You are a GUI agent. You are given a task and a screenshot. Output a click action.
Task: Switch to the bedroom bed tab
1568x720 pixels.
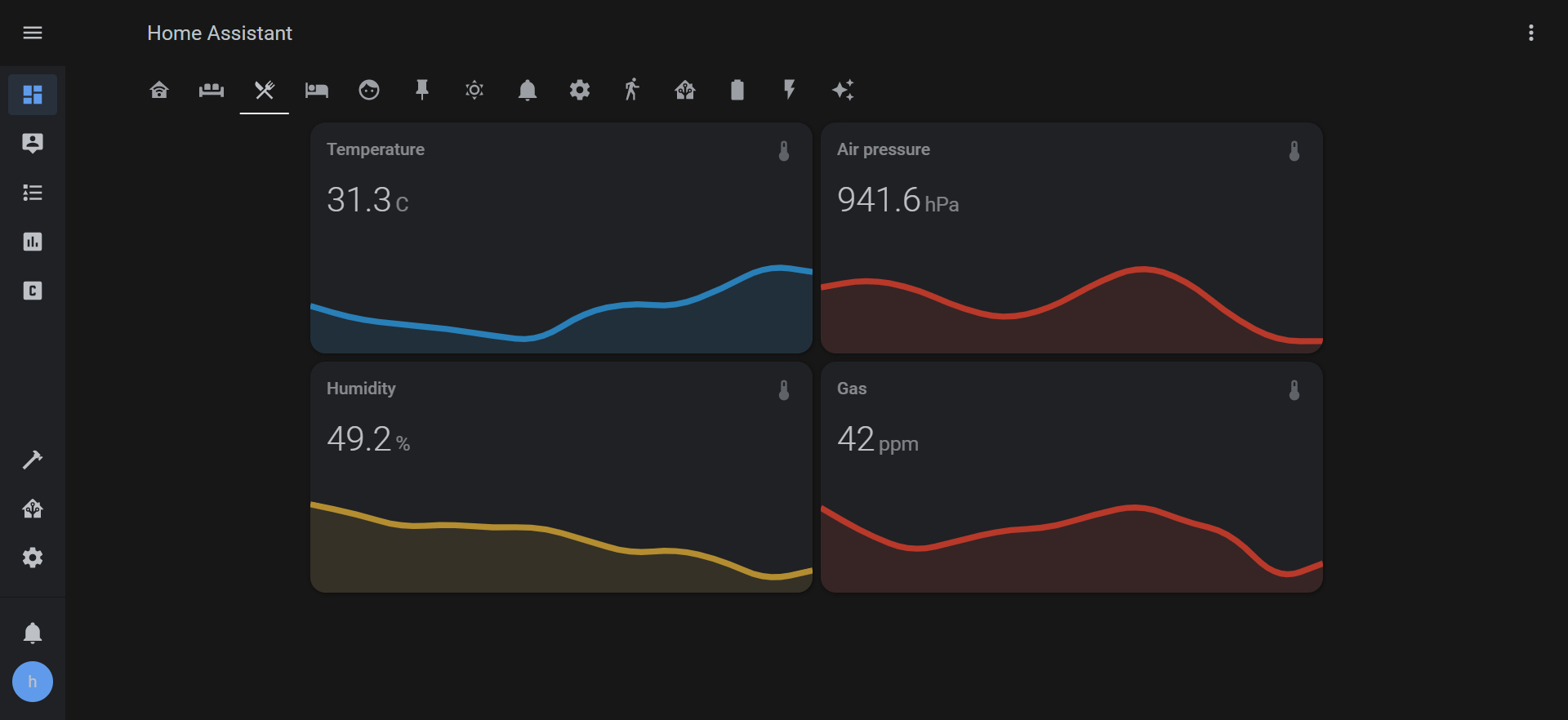[x=317, y=90]
